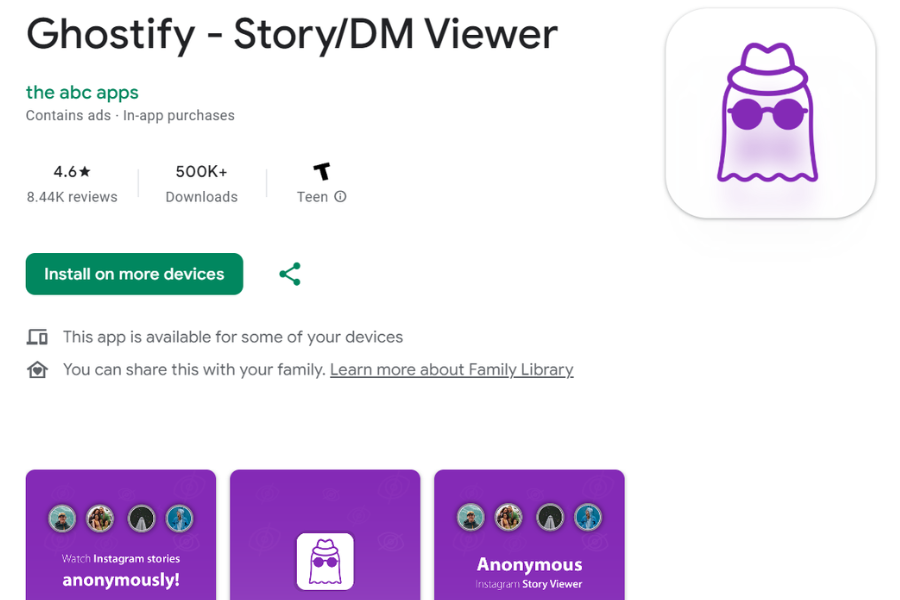
Task: Click the family home heart icon
Action: pyautogui.click(x=37, y=370)
